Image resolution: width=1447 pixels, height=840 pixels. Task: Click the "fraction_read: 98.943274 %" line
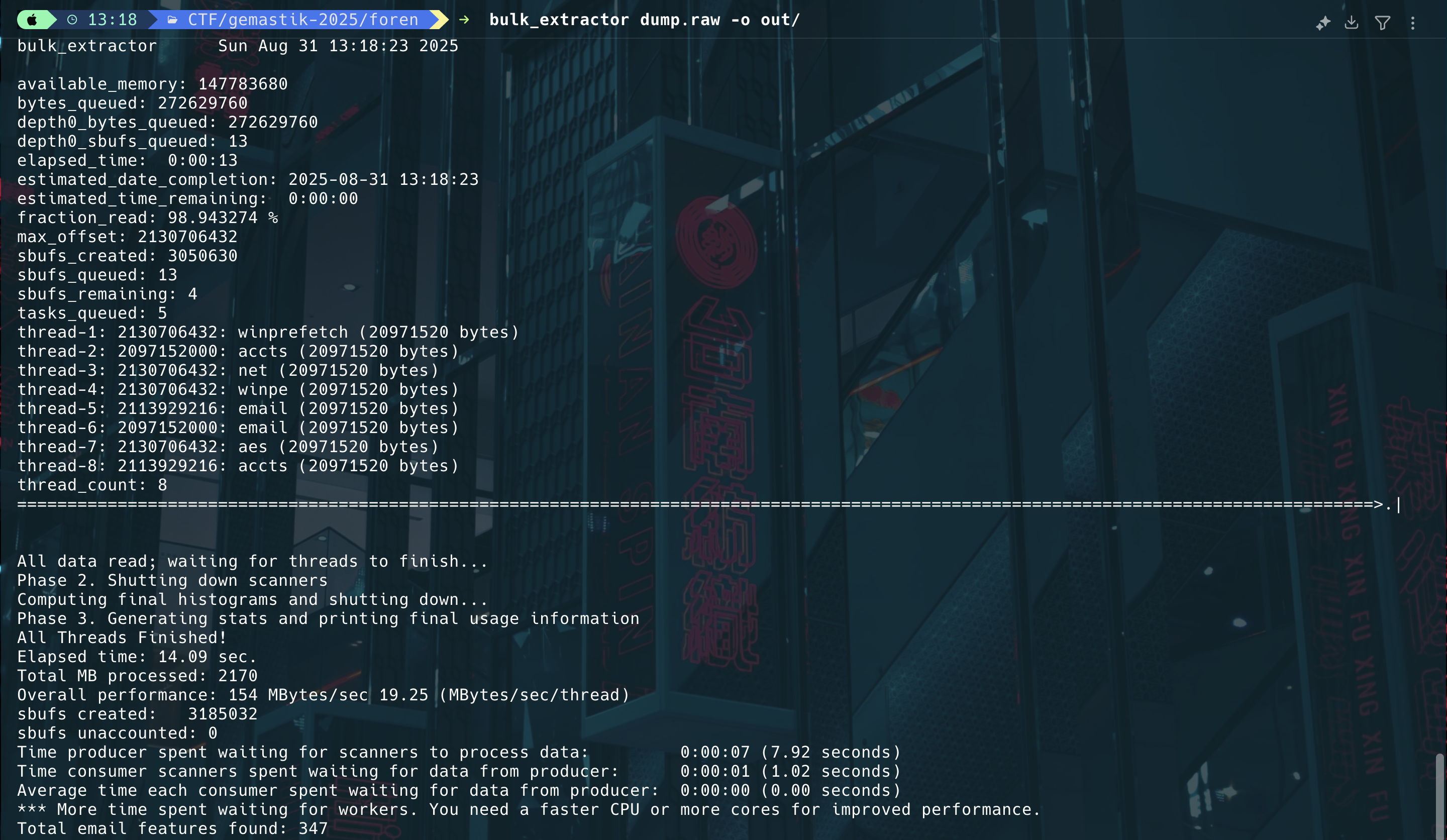148,218
